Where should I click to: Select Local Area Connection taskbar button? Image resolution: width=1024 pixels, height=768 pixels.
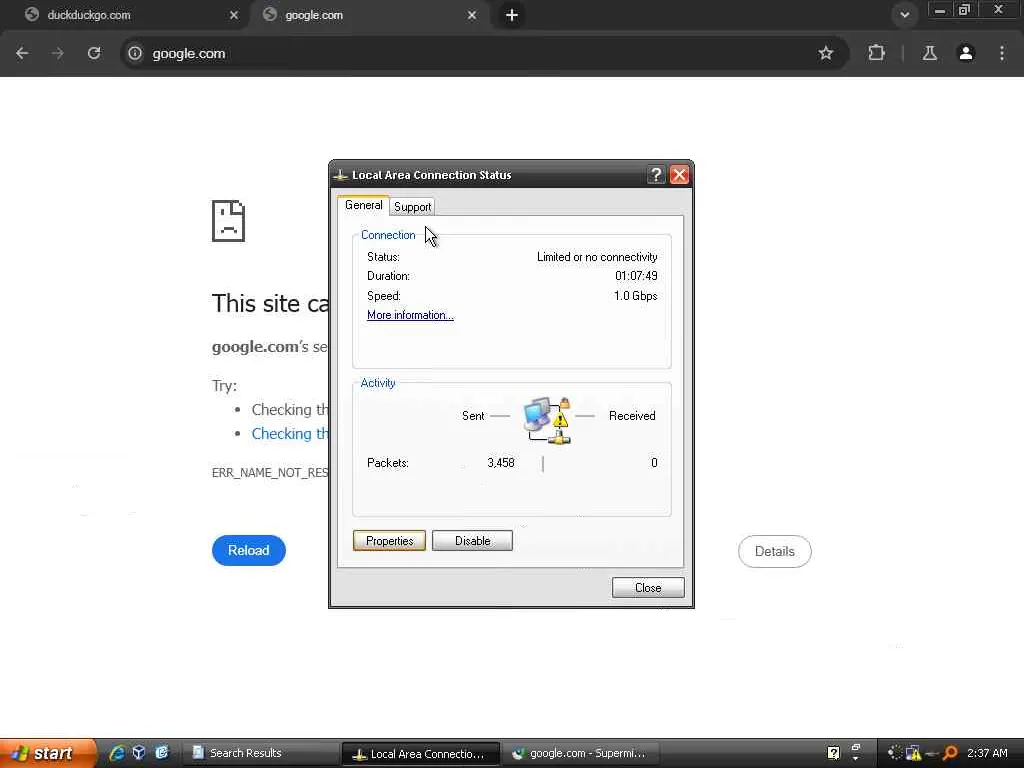421,754
